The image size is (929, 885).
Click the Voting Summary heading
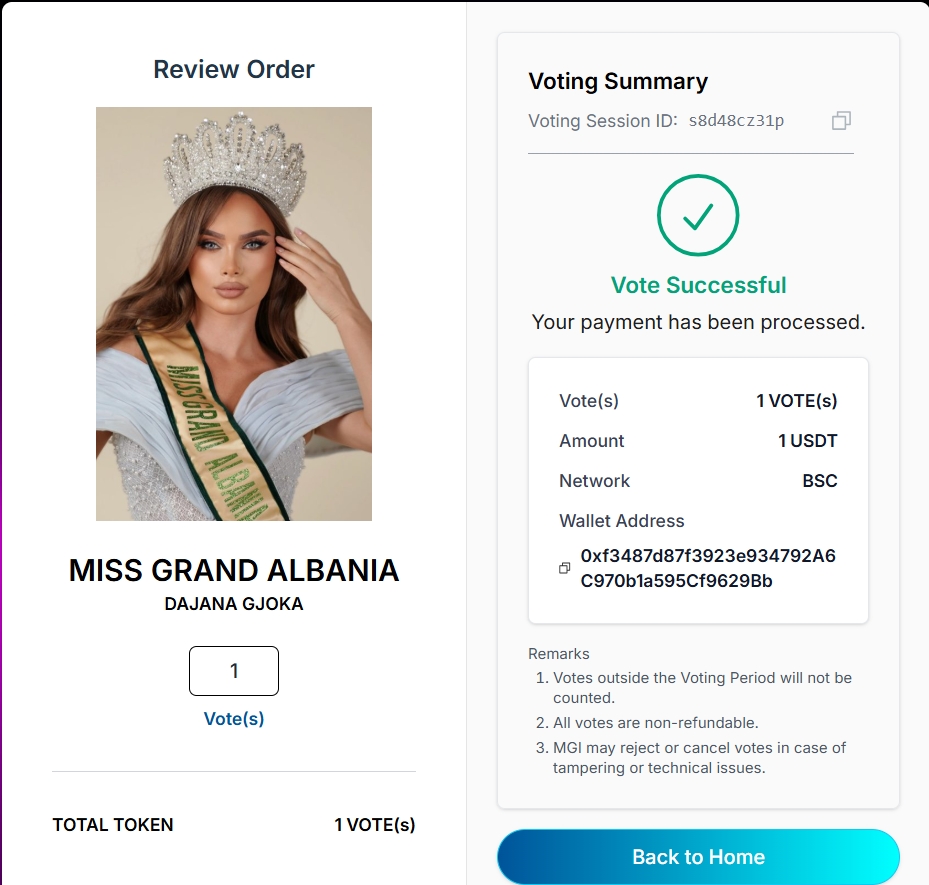[617, 81]
